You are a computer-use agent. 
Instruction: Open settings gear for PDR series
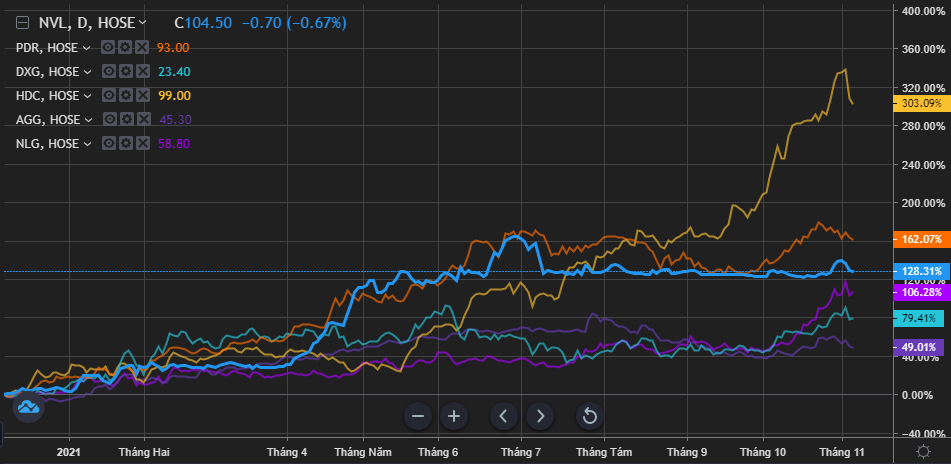pos(126,47)
